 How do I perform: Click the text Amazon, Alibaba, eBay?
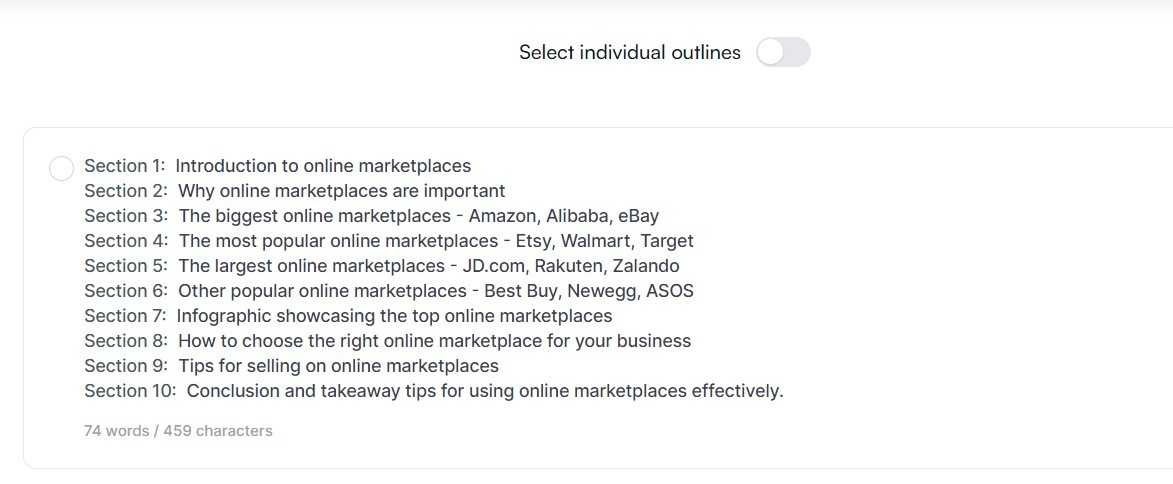coord(564,216)
